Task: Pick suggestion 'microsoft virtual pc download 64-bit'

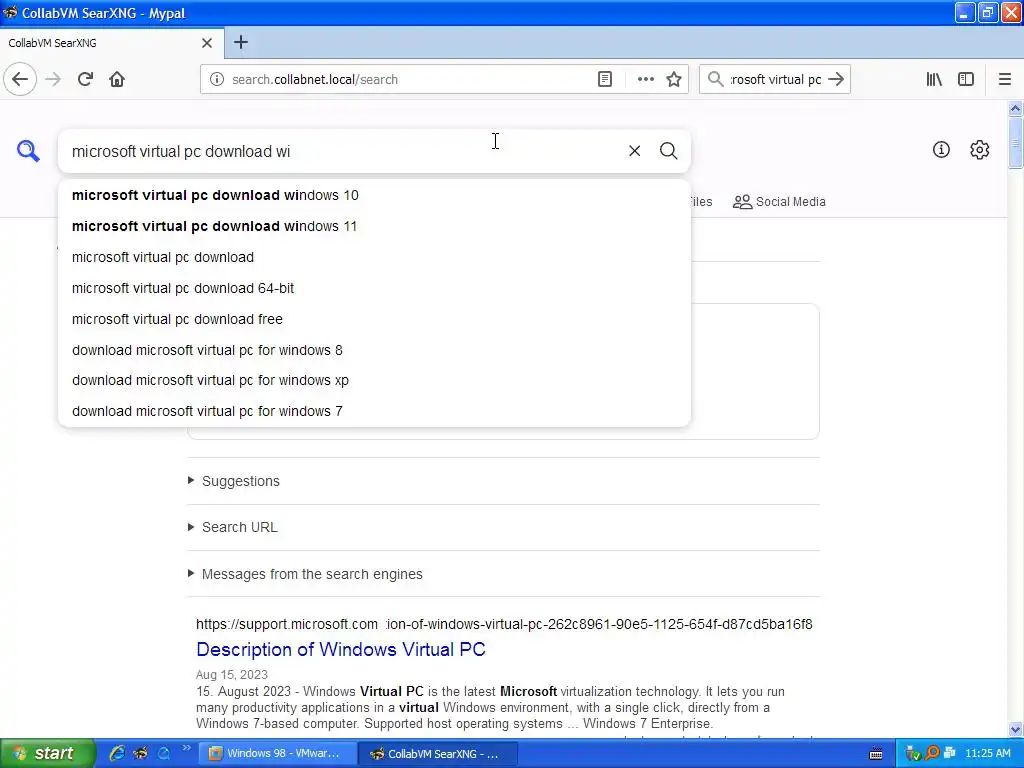Action: tap(374, 288)
